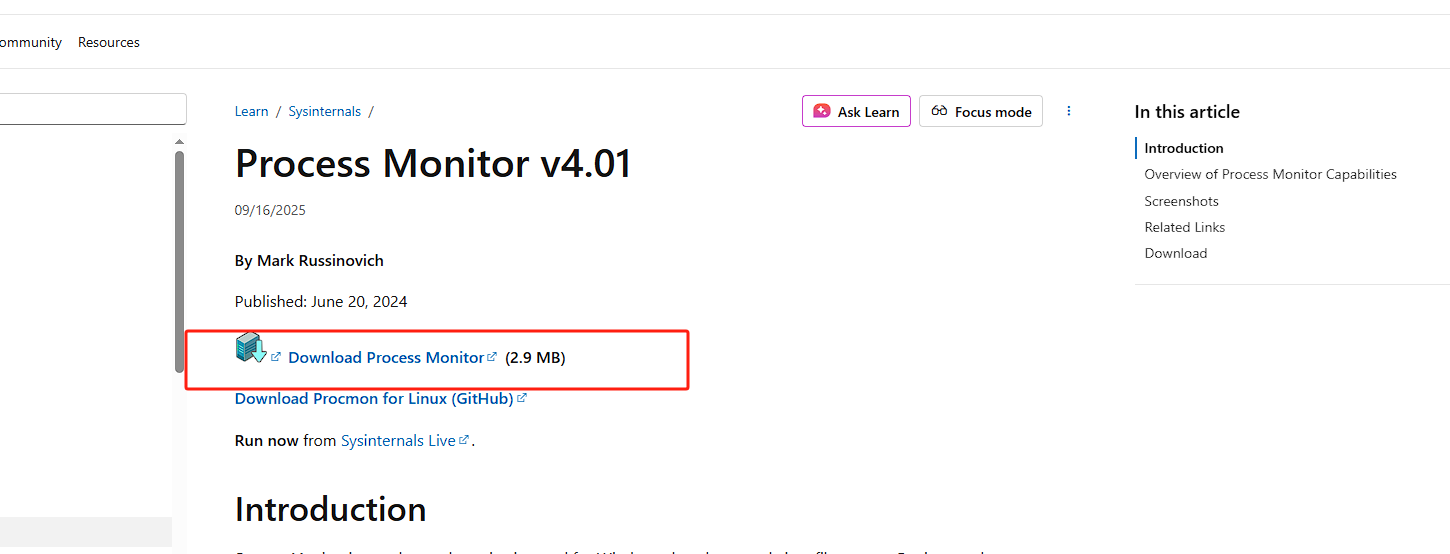This screenshot has width=1450, height=554.
Task: Open the Resources menu
Action: coord(109,42)
